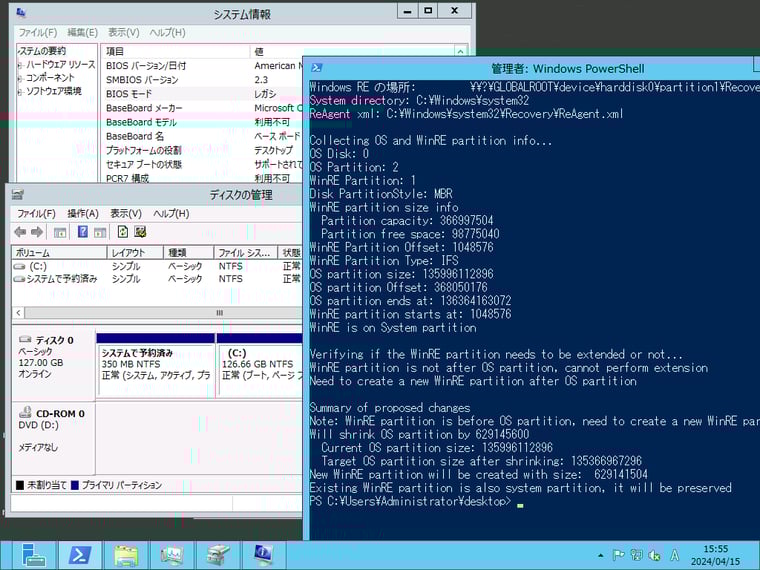Select システムで予約済み volume row
The height and width of the screenshot is (570, 760).
157,279
